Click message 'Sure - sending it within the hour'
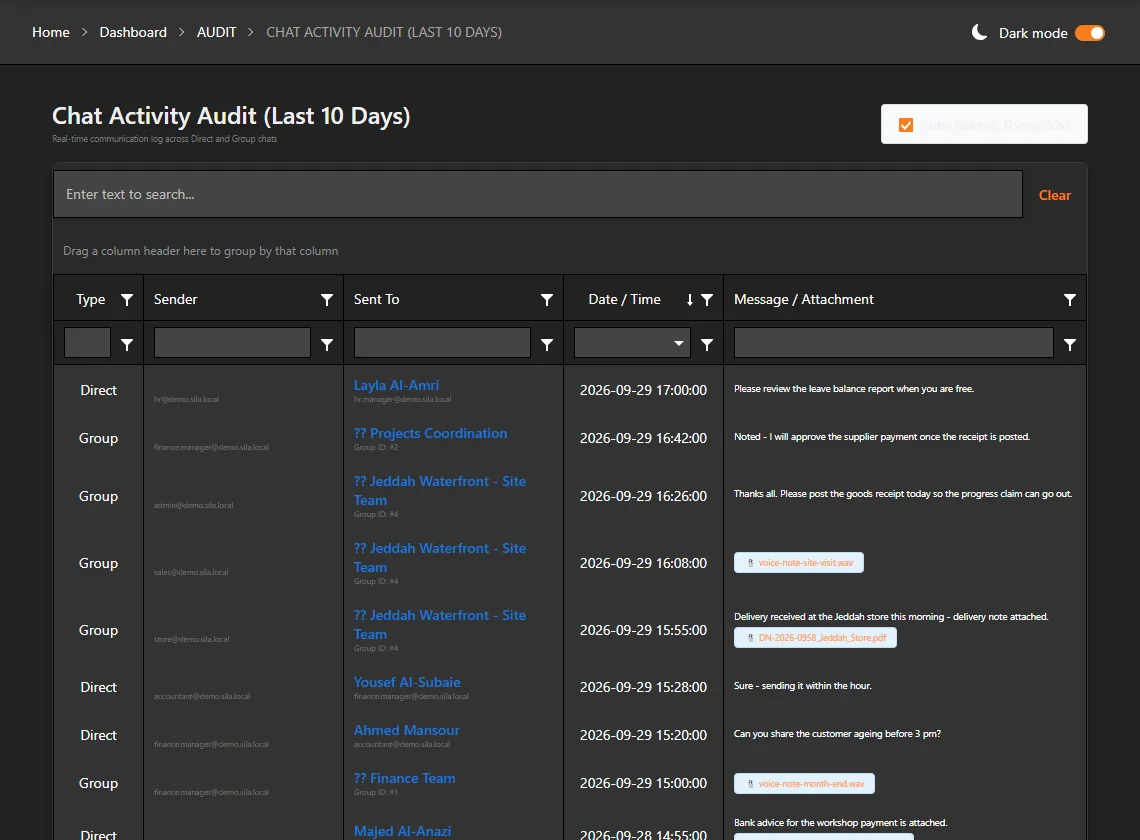 click(803, 686)
